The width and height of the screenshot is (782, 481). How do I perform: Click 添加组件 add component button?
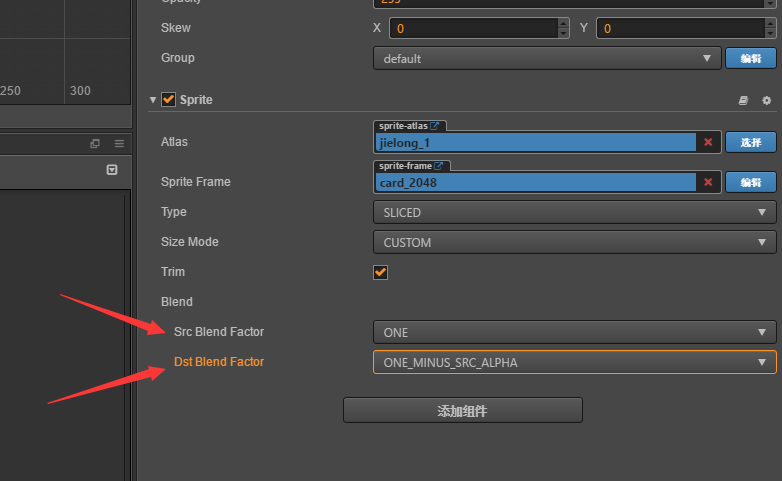click(x=462, y=410)
